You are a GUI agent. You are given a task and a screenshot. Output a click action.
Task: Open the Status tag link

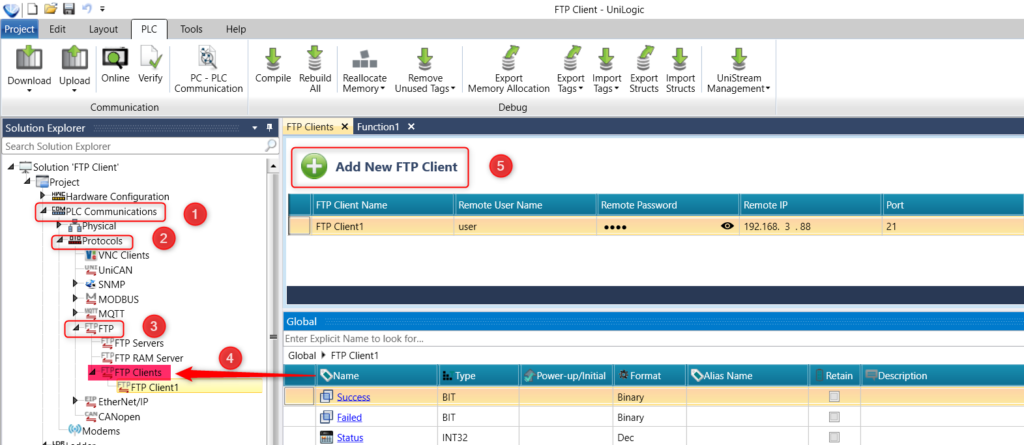(x=350, y=437)
